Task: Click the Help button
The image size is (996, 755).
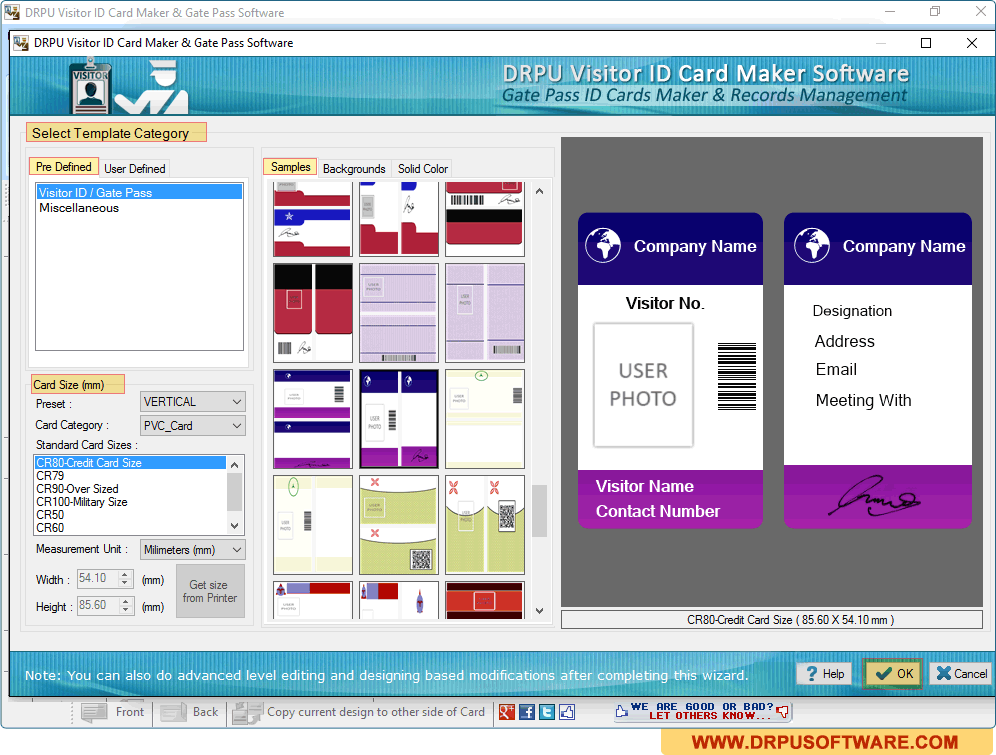Action: 824,674
